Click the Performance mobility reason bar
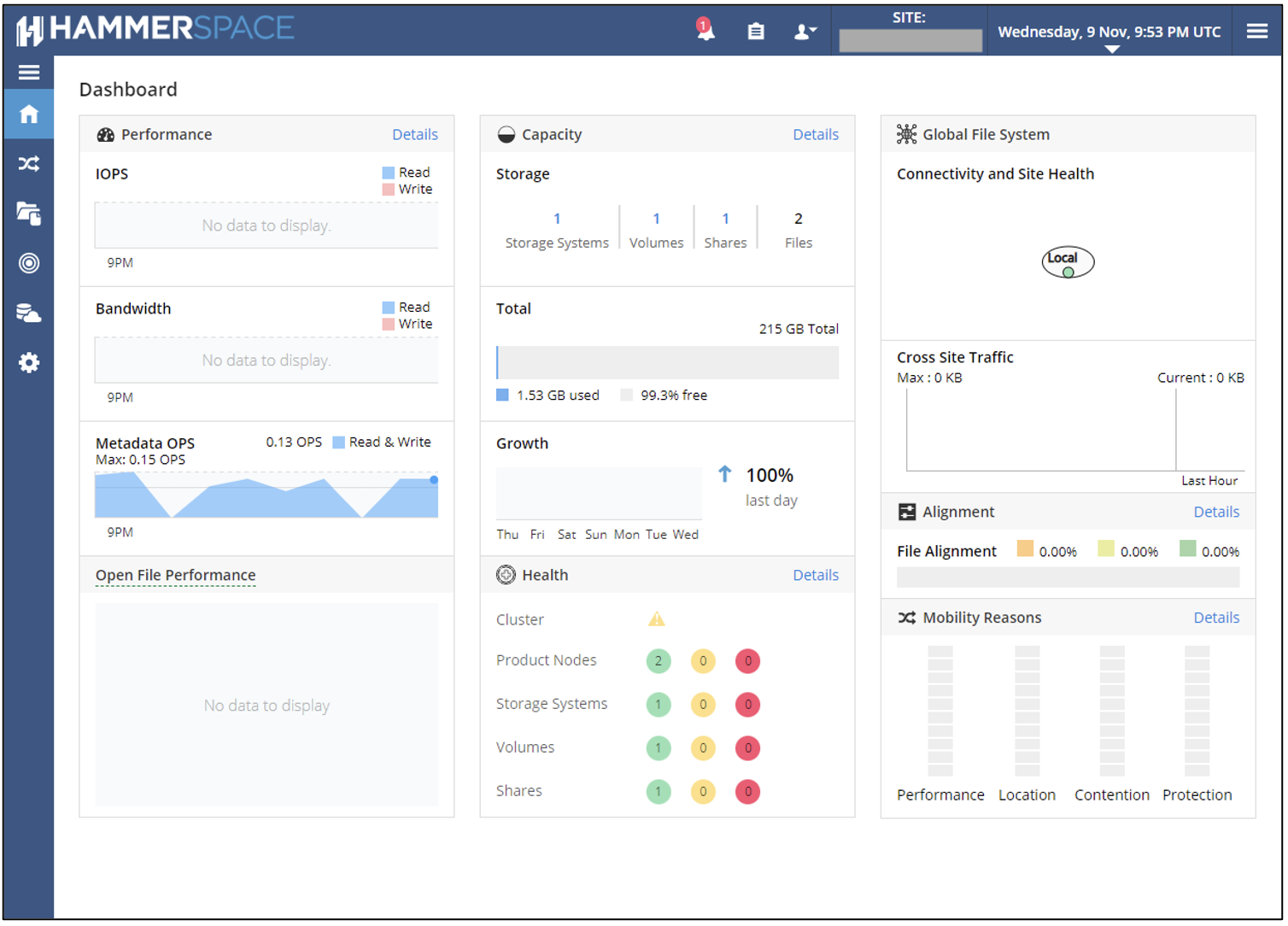 (940, 710)
